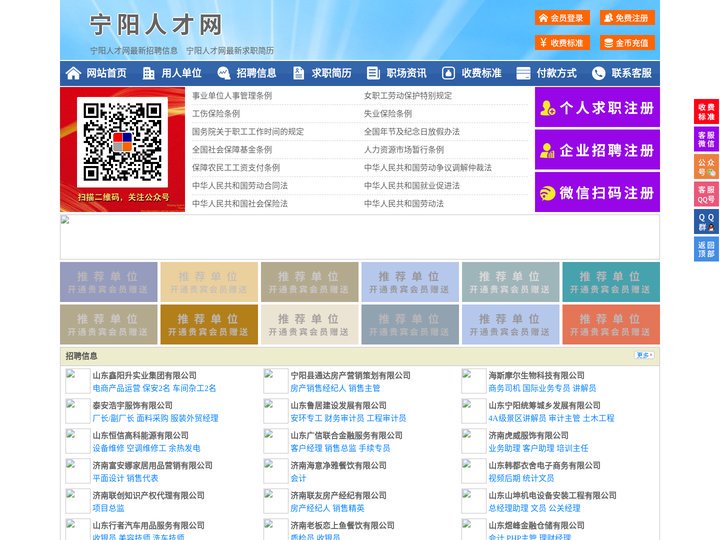Open 失业保险条例 link

(x=388, y=113)
